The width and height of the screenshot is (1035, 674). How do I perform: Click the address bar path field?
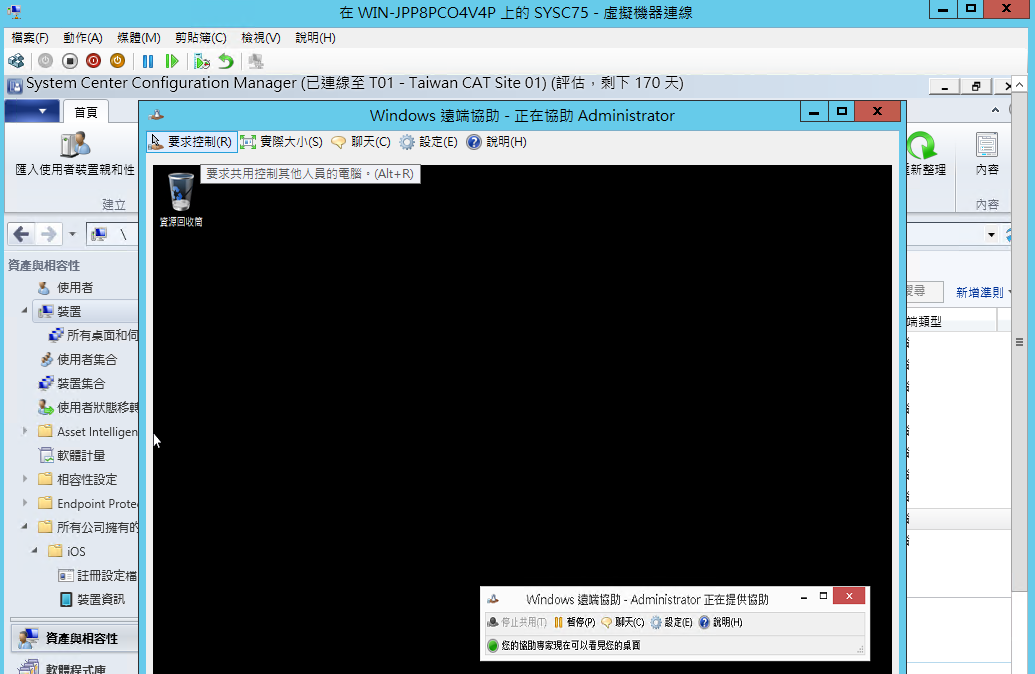click(112, 234)
